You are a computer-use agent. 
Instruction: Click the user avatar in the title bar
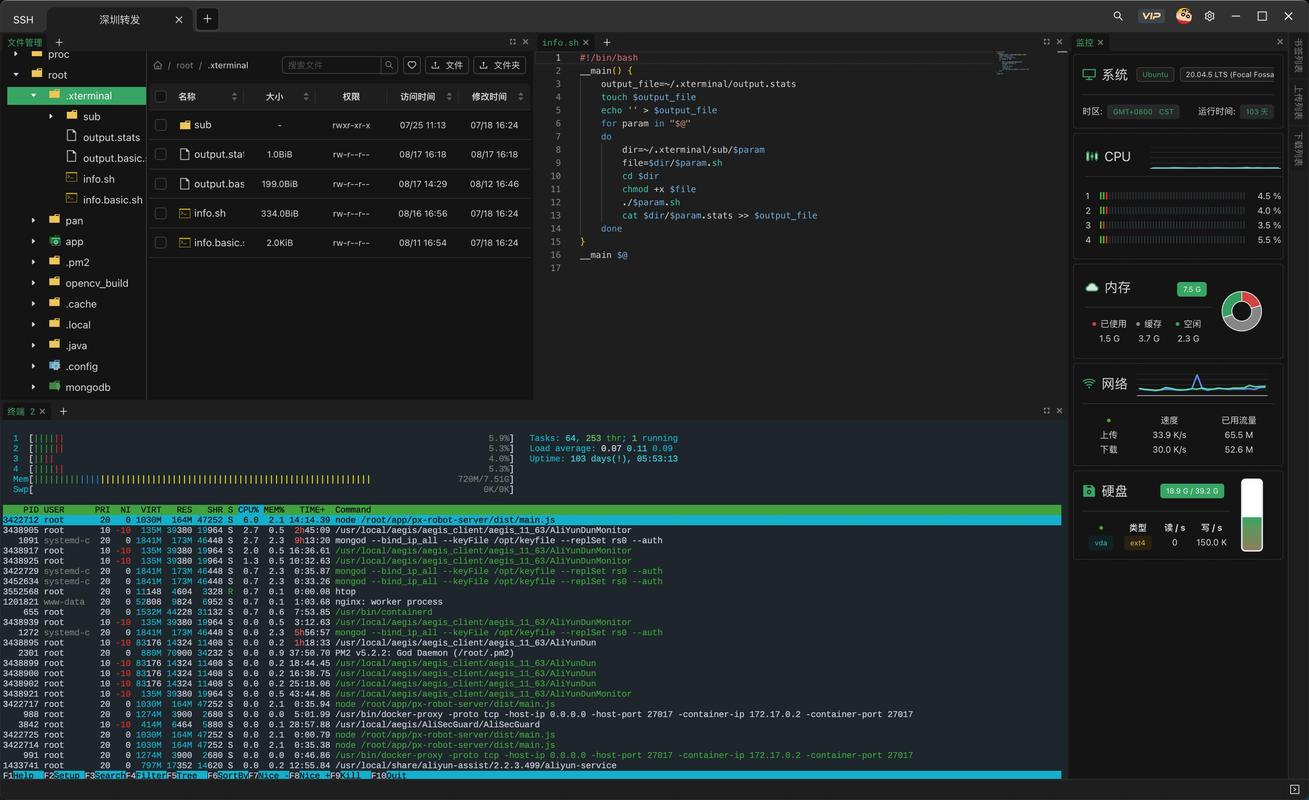(1182, 17)
